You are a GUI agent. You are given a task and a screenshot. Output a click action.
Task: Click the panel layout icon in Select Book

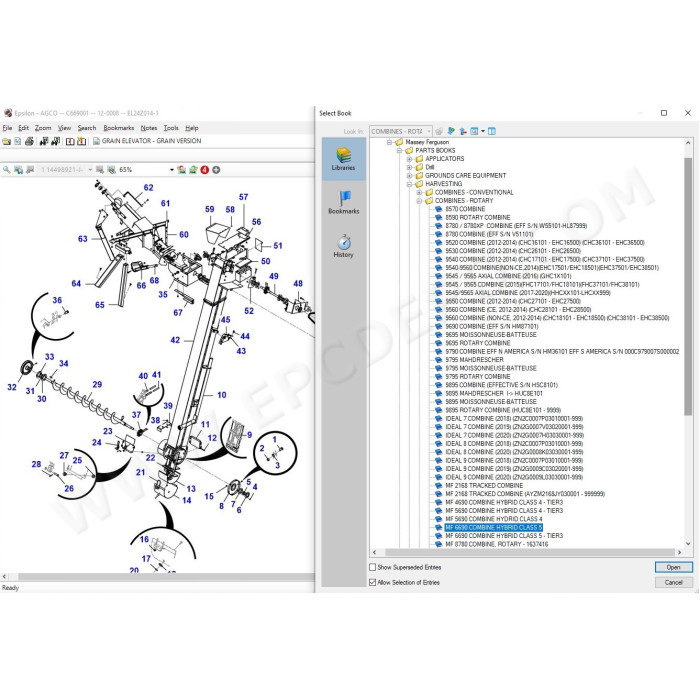click(492, 131)
